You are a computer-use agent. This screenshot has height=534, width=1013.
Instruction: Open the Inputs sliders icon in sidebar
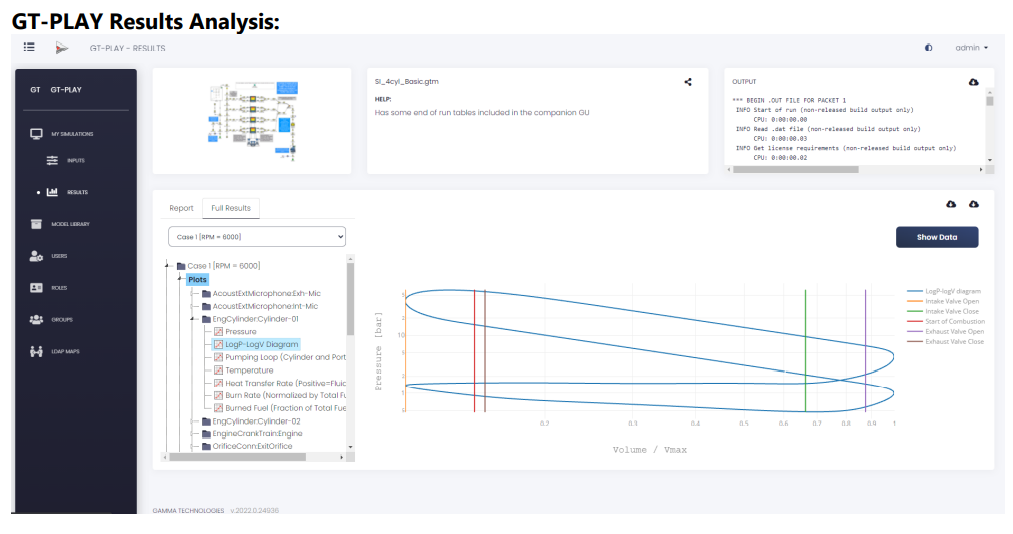[52, 160]
